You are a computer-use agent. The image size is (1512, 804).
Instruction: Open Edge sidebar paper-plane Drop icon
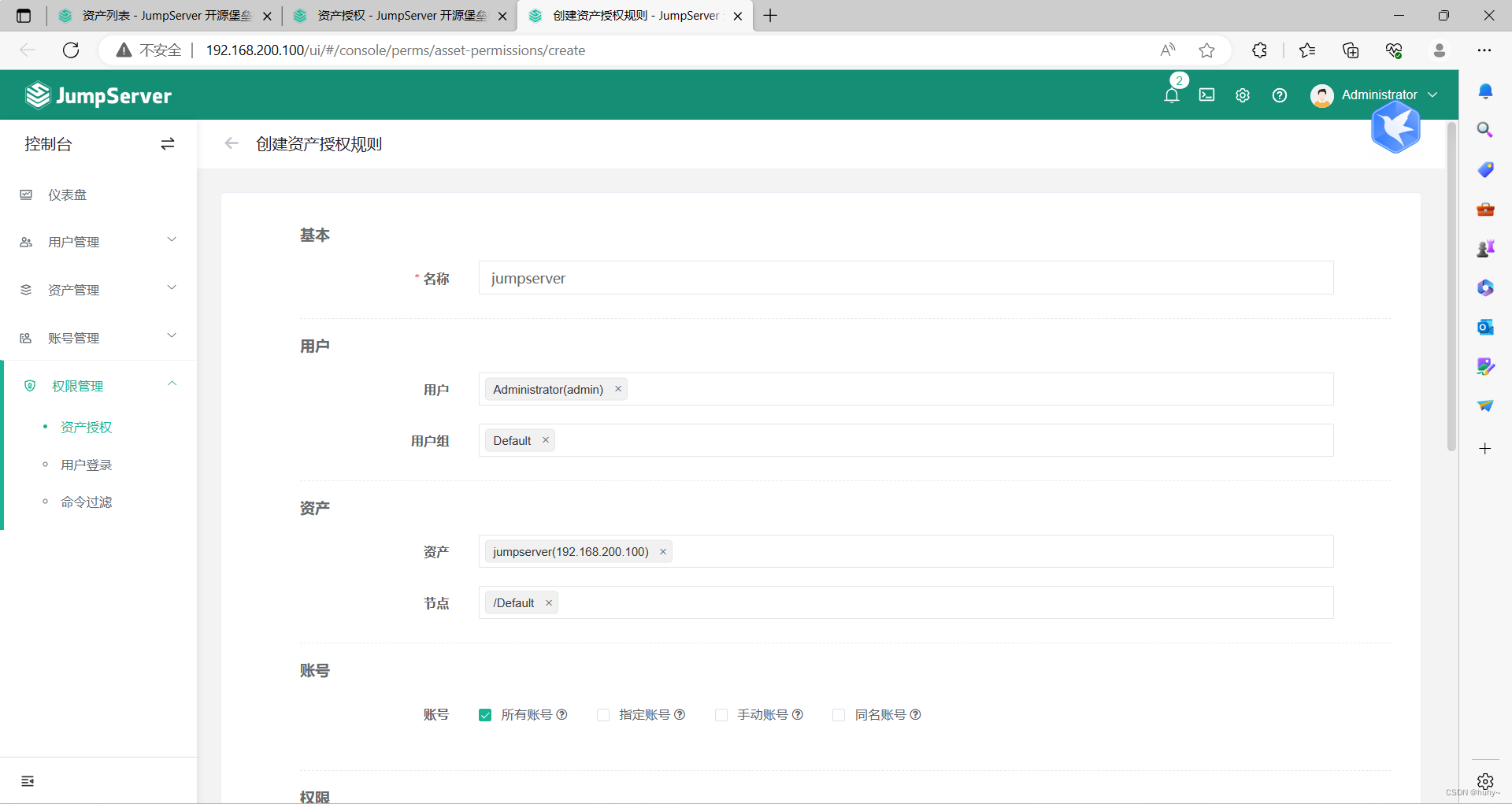(1485, 406)
